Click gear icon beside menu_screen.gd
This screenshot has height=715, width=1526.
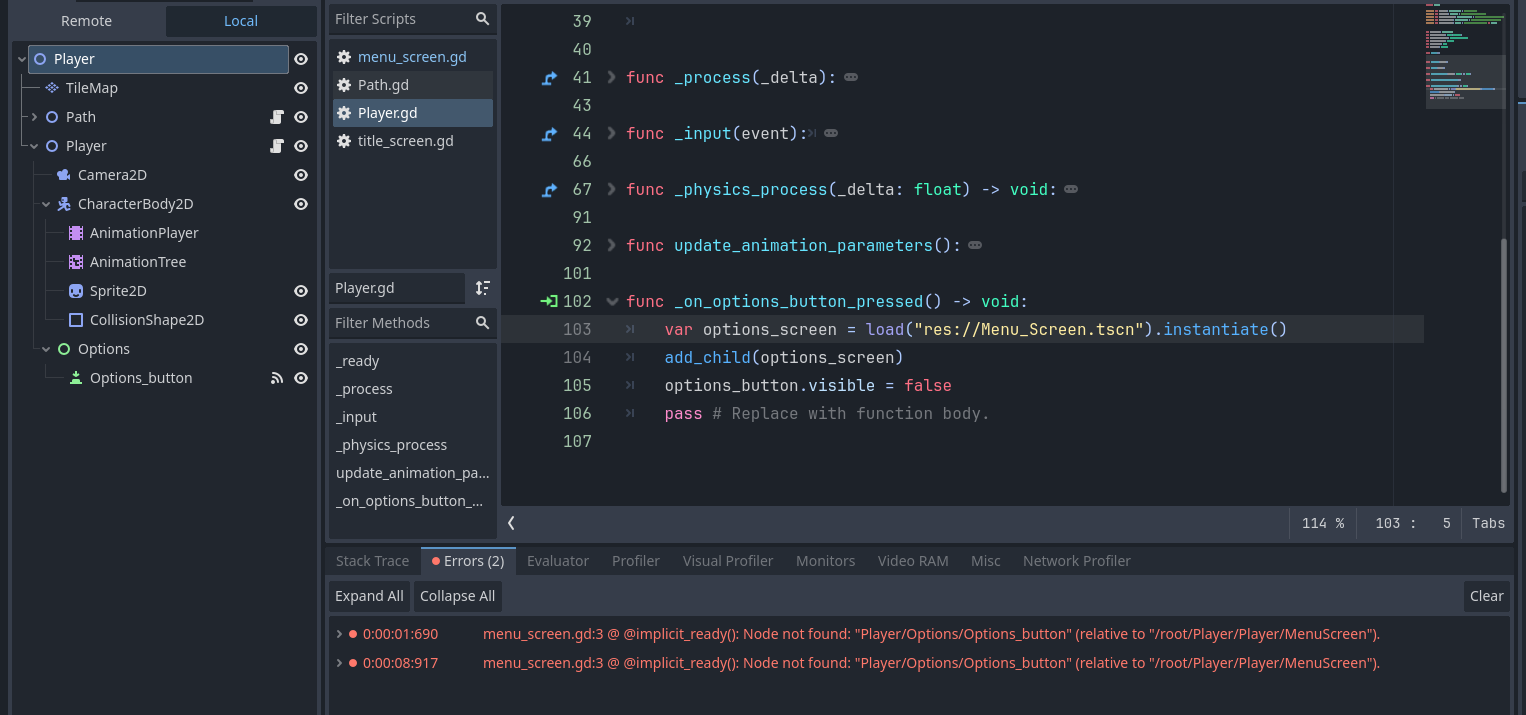[x=344, y=57]
